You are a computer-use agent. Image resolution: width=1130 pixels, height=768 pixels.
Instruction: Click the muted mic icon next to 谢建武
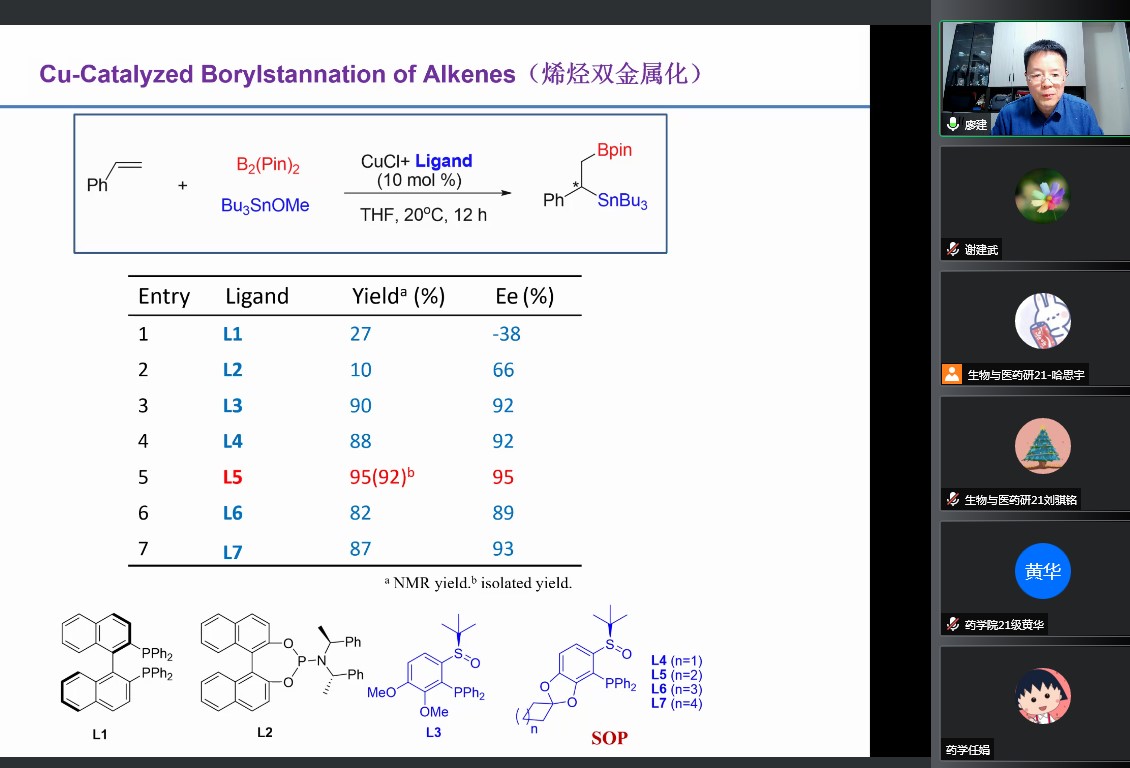click(953, 250)
